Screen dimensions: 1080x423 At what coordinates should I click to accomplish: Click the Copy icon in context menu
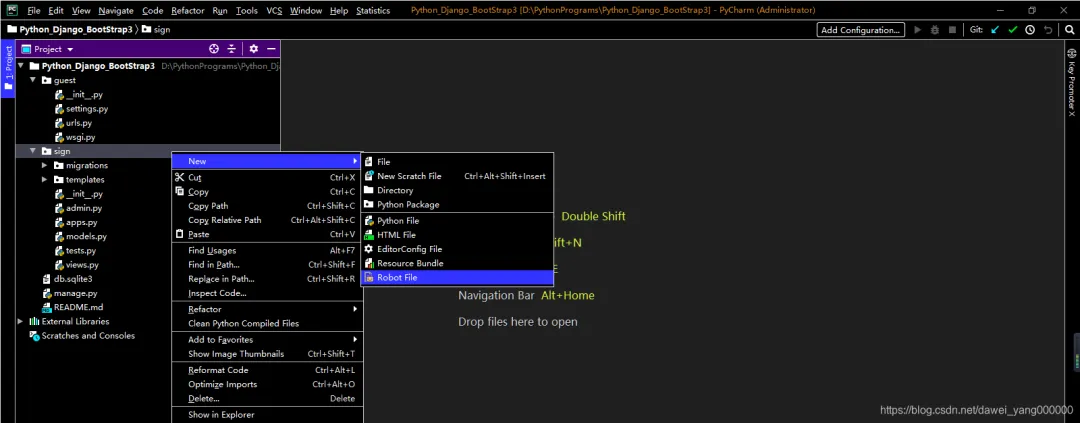pos(180,192)
